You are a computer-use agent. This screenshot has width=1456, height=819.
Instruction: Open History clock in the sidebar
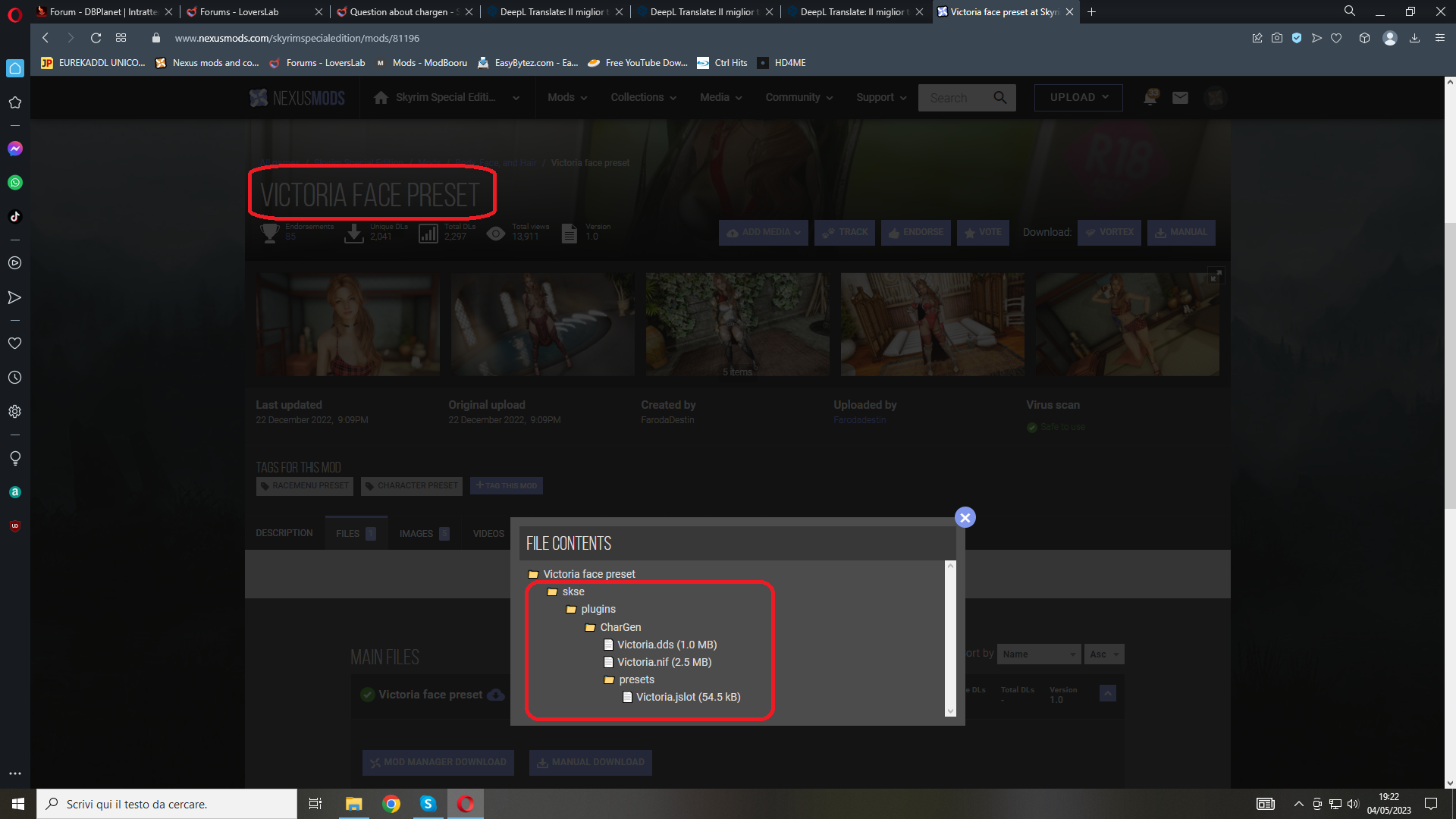[x=15, y=378]
